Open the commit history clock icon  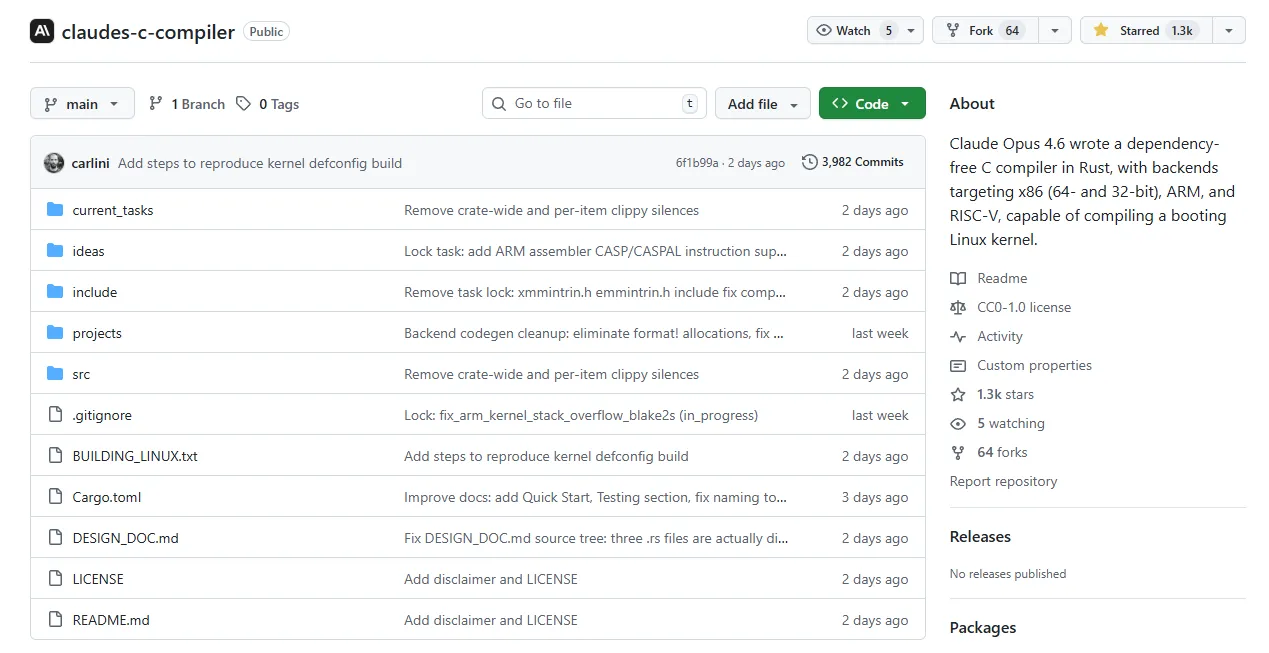tap(809, 162)
